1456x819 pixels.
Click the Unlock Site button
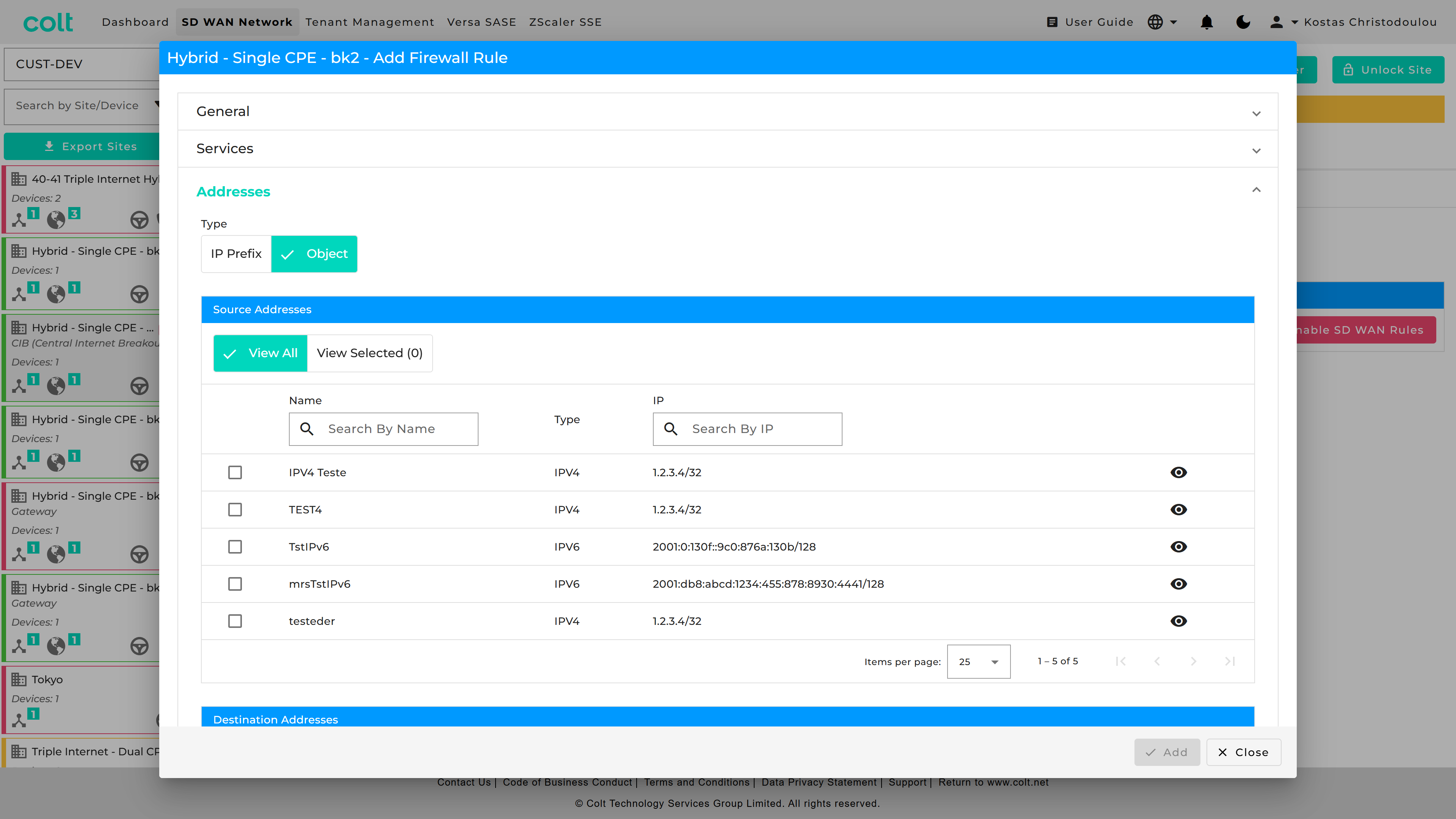coord(1388,70)
